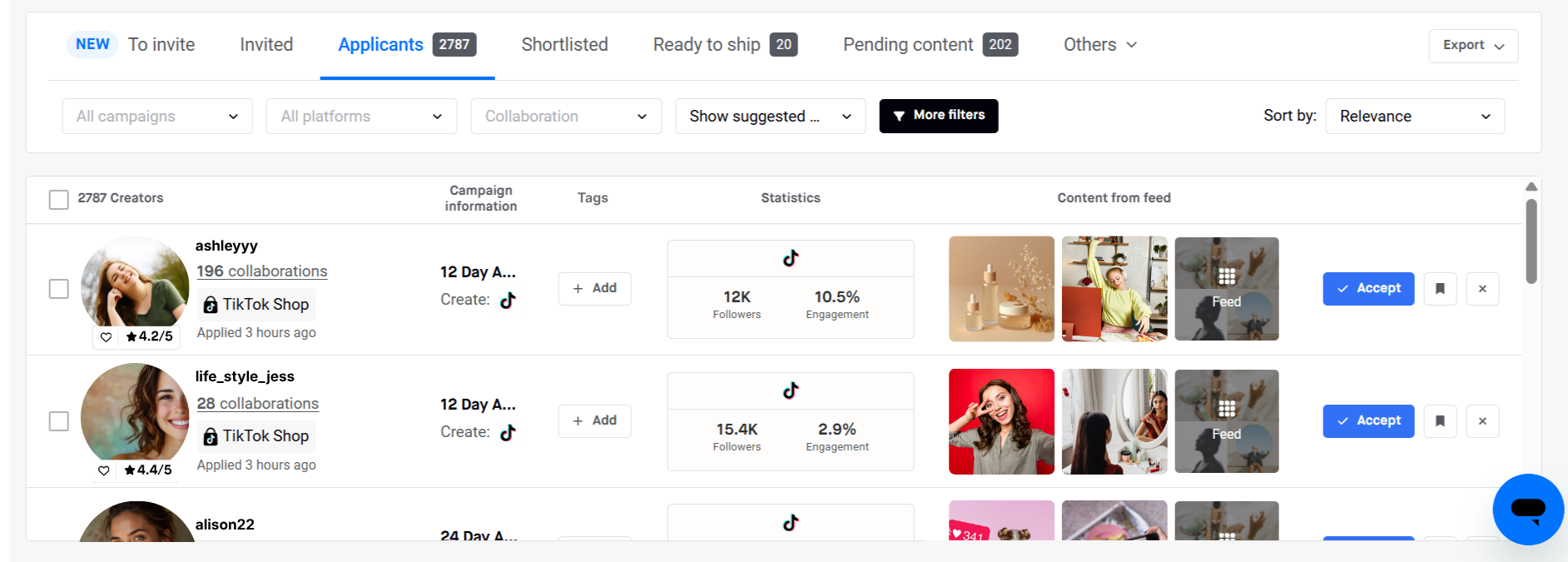Screen dimensions: 1568x562
Task: Reject life_style_jess with the X button
Action: click(x=1482, y=421)
